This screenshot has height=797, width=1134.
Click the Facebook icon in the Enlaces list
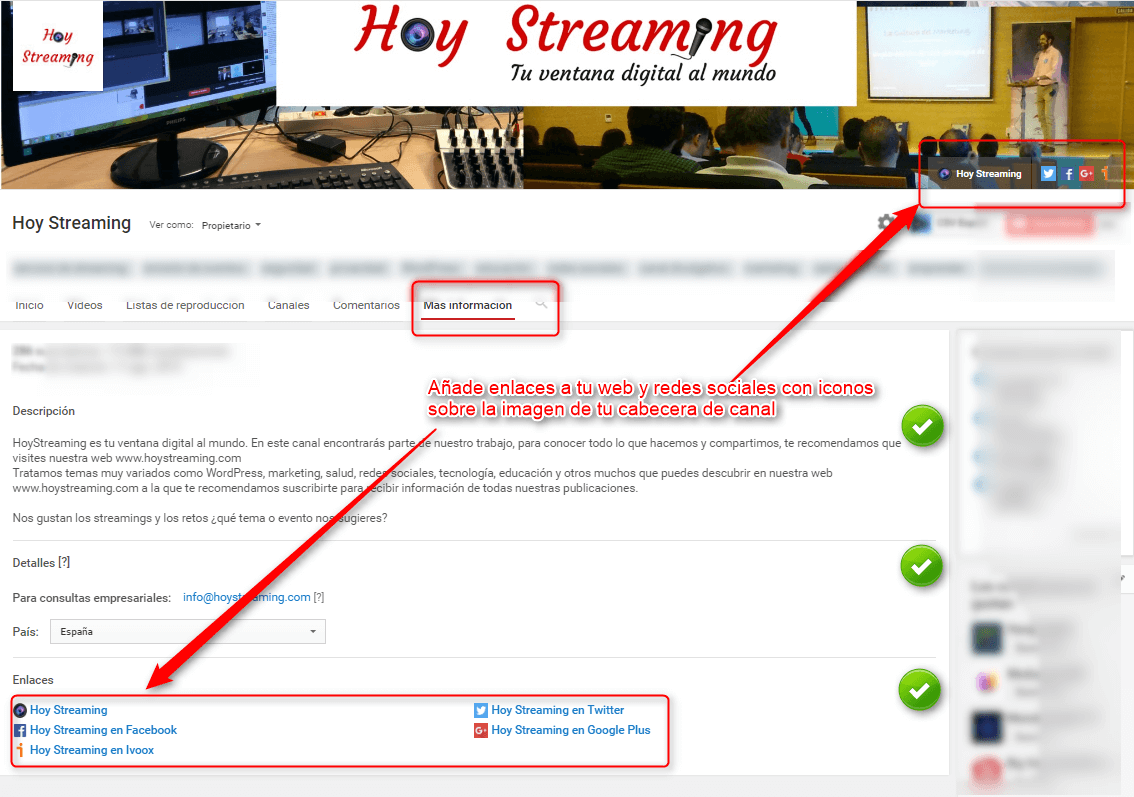20,730
